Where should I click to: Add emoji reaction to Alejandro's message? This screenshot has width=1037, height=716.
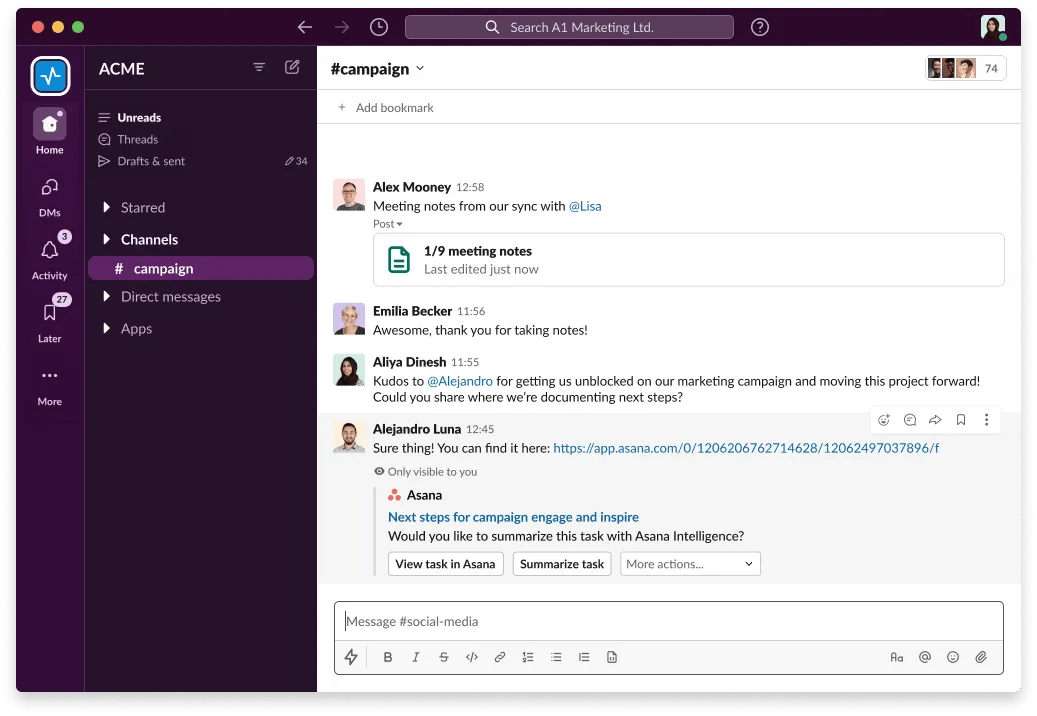pos(883,420)
